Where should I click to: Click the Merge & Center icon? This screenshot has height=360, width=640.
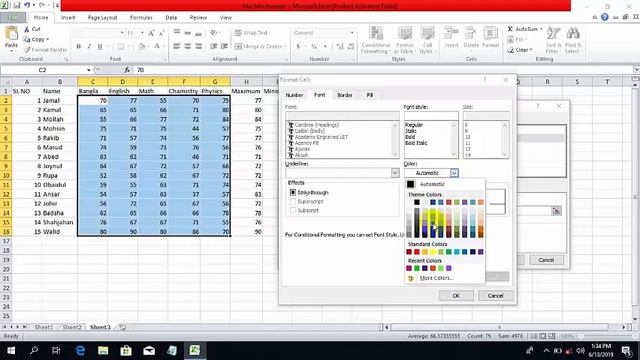(238, 47)
